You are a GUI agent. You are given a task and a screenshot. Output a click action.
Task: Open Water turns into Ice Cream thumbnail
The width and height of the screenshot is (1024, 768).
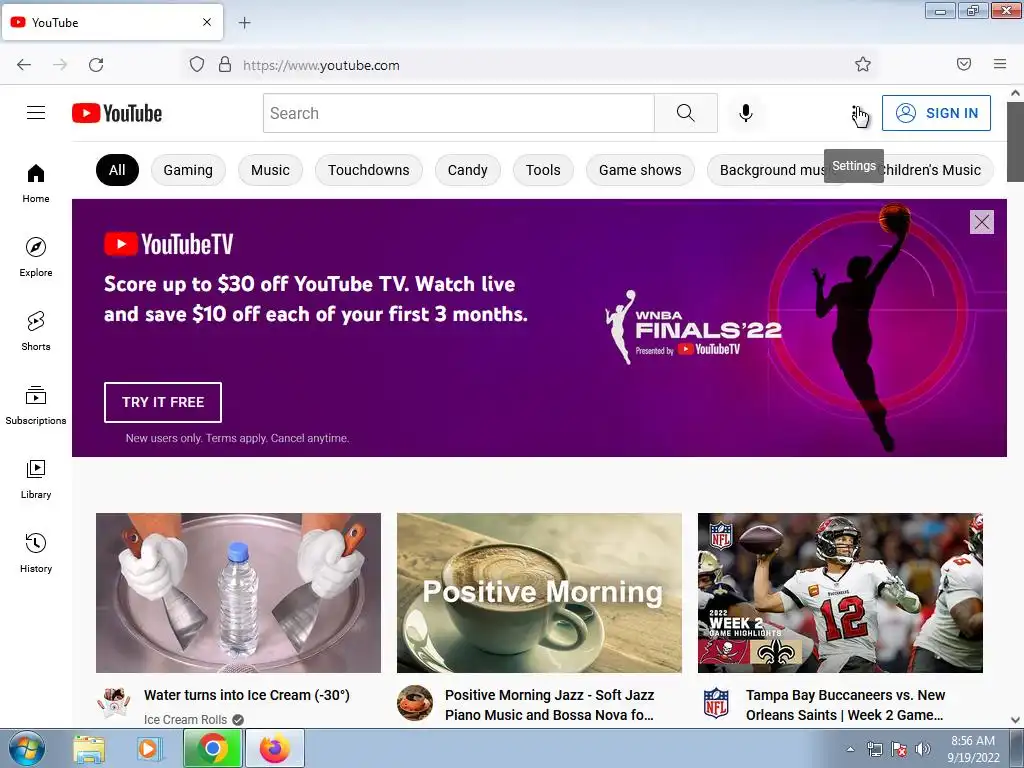pos(238,592)
